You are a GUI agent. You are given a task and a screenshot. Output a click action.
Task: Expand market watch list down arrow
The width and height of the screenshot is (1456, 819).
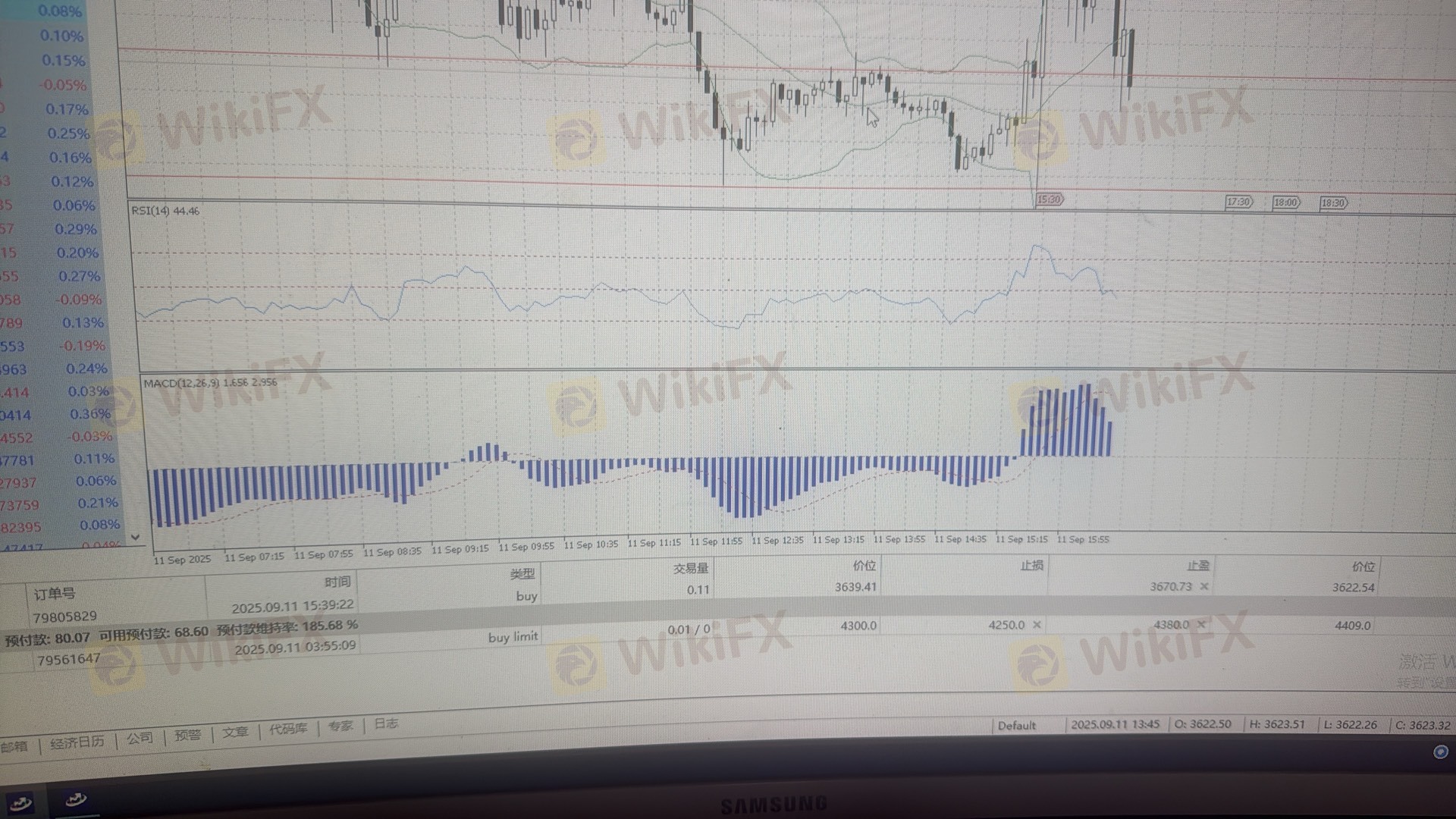(x=135, y=537)
